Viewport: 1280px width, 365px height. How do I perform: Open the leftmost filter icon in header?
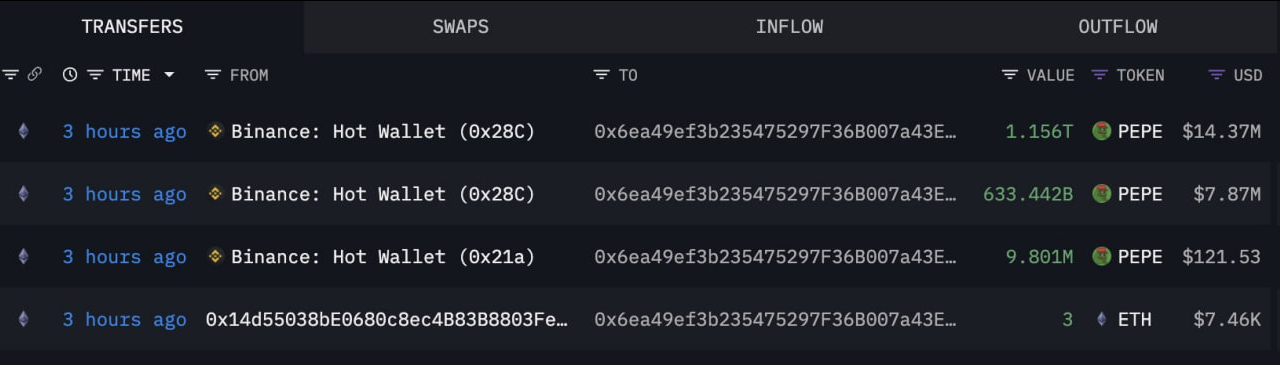coord(11,75)
